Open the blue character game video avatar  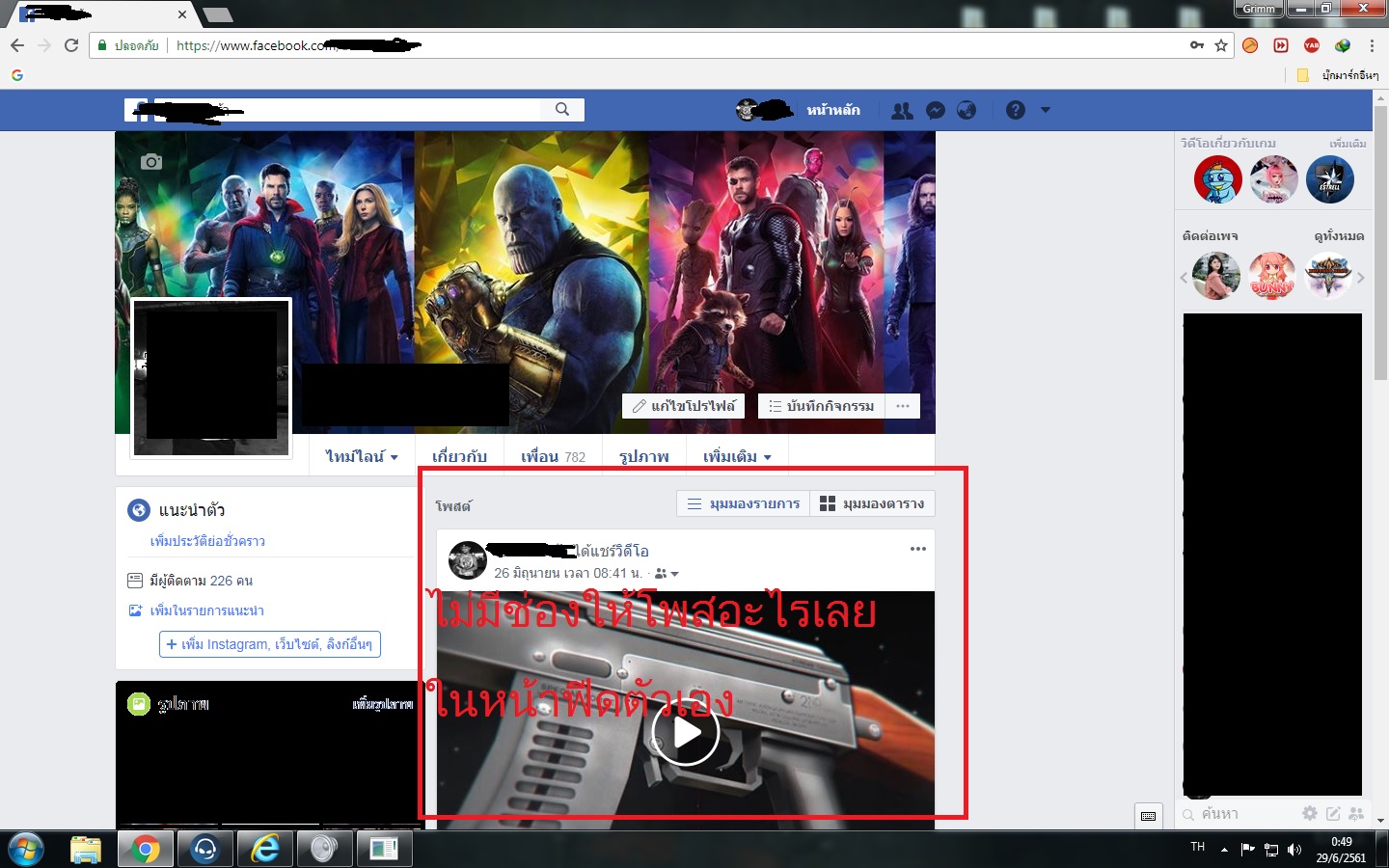pos(1218,179)
